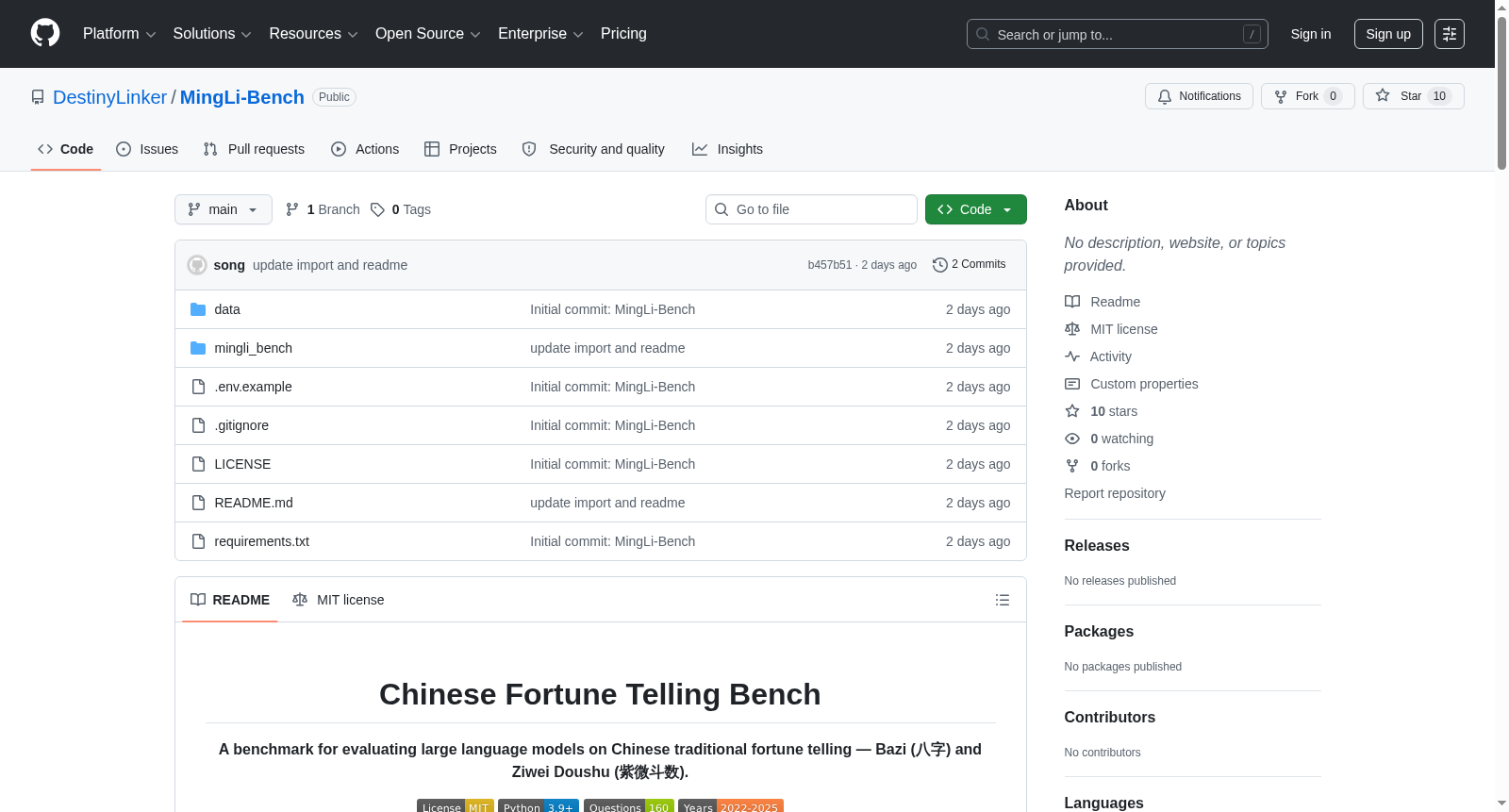The width and height of the screenshot is (1509, 812).
Task: Click the Notifications bell icon
Action: coord(1165,96)
